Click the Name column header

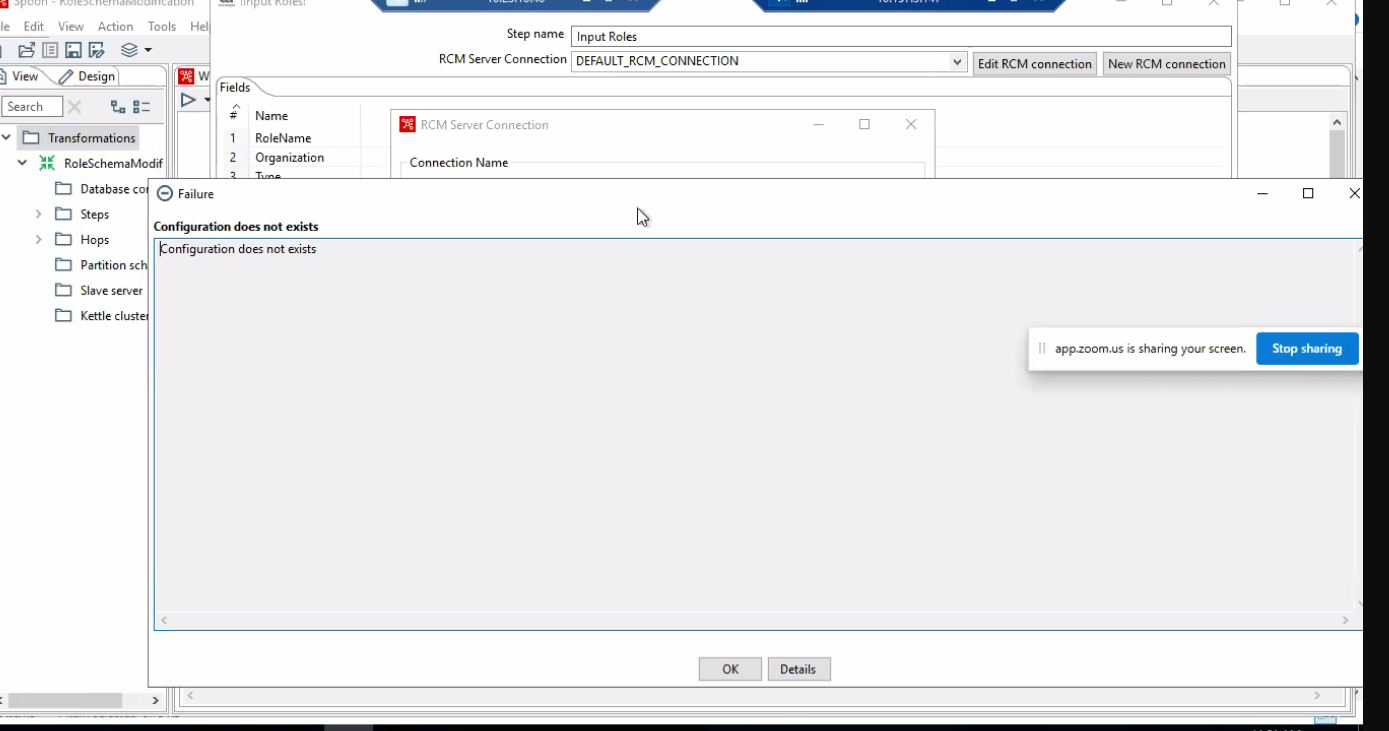tap(271, 116)
